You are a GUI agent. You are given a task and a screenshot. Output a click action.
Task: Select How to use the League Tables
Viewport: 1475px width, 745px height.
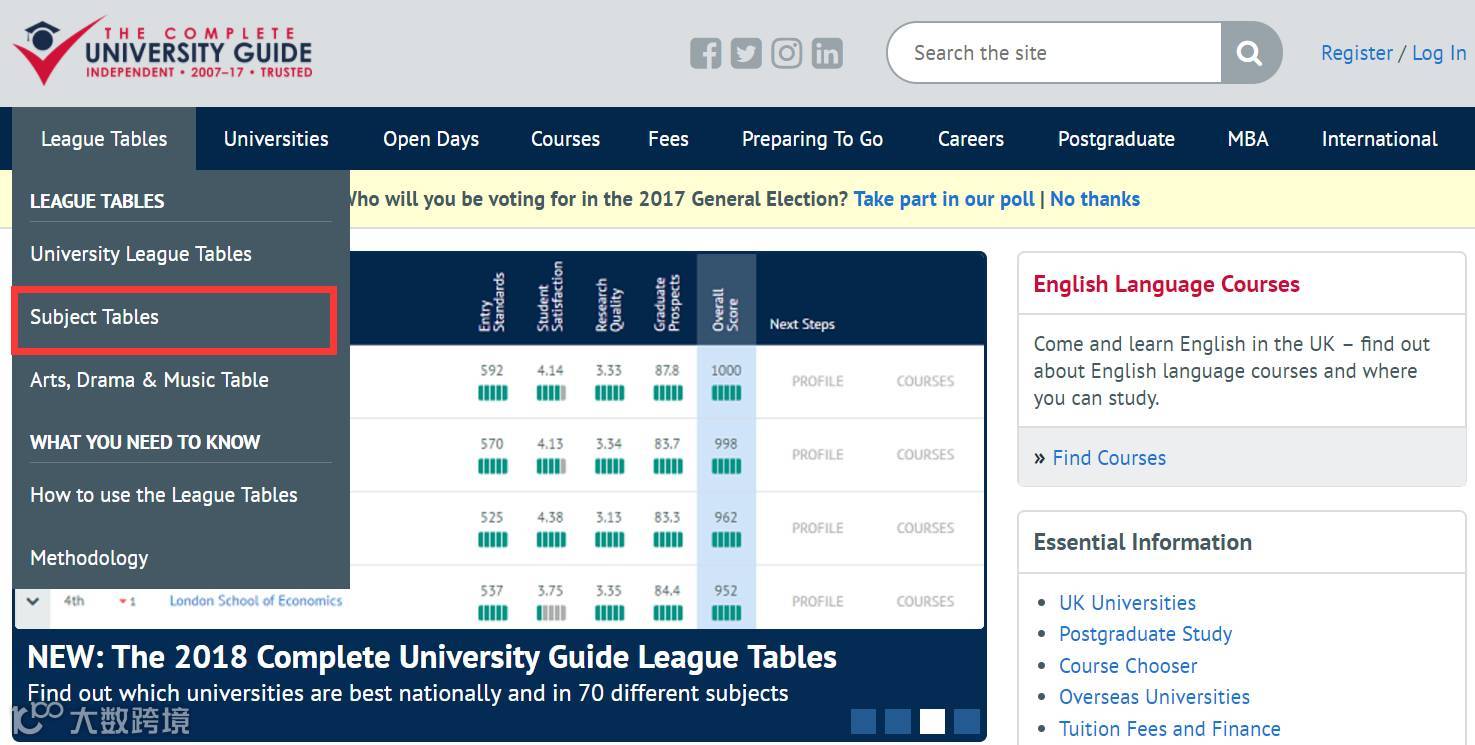pos(164,495)
